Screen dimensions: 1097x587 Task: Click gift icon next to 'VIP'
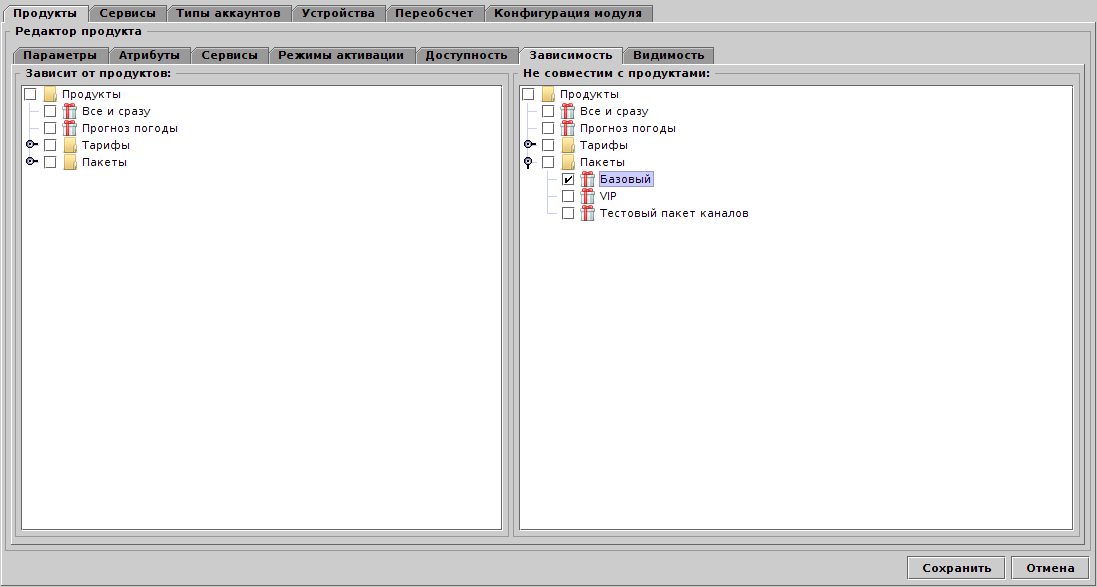click(x=588, y=196)
